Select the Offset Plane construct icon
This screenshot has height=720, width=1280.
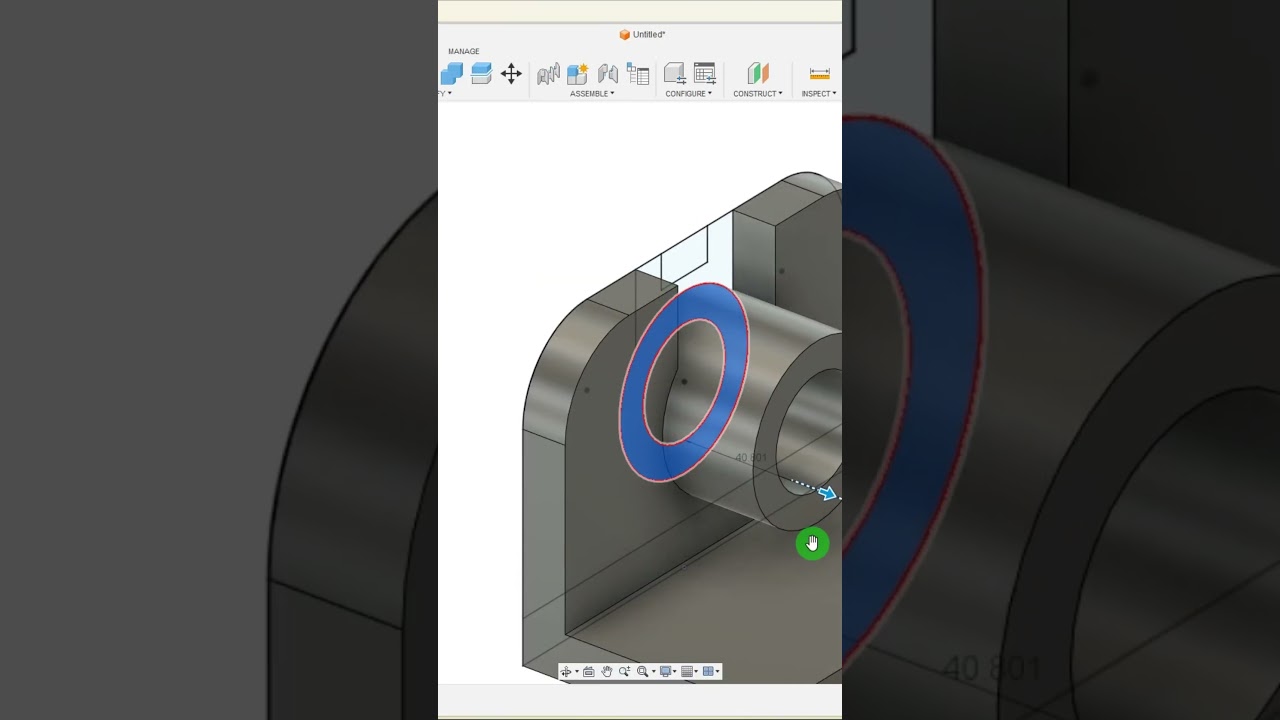(x=758, y=73)
